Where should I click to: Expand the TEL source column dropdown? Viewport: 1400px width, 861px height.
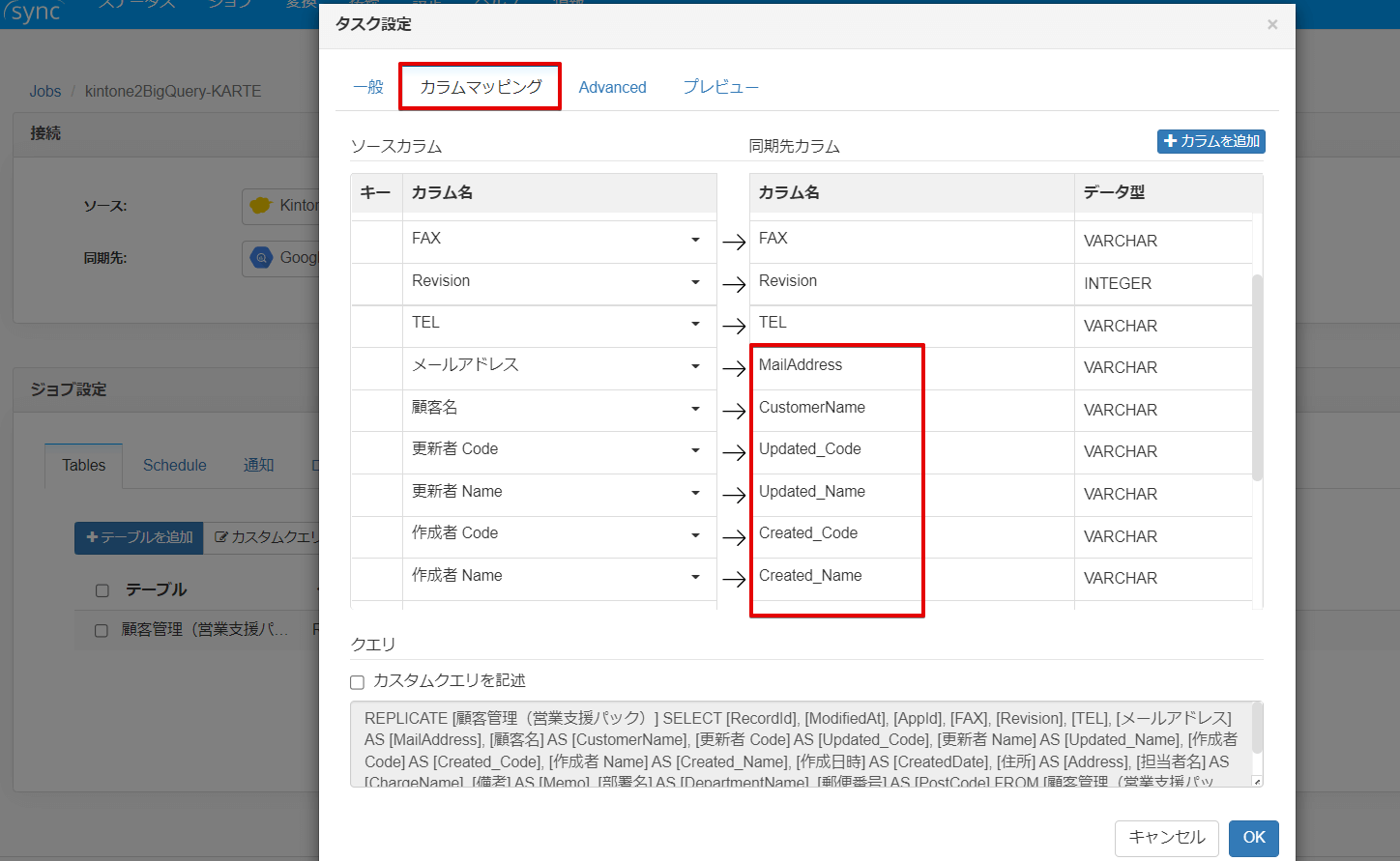(x=695, y=325)
